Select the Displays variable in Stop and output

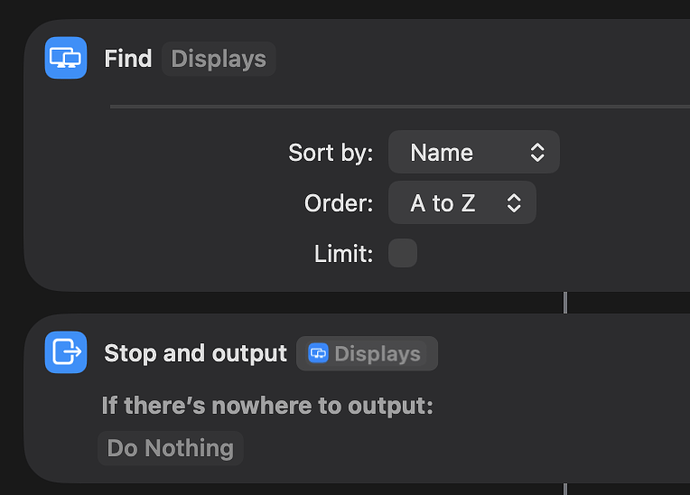pos(367,353)
